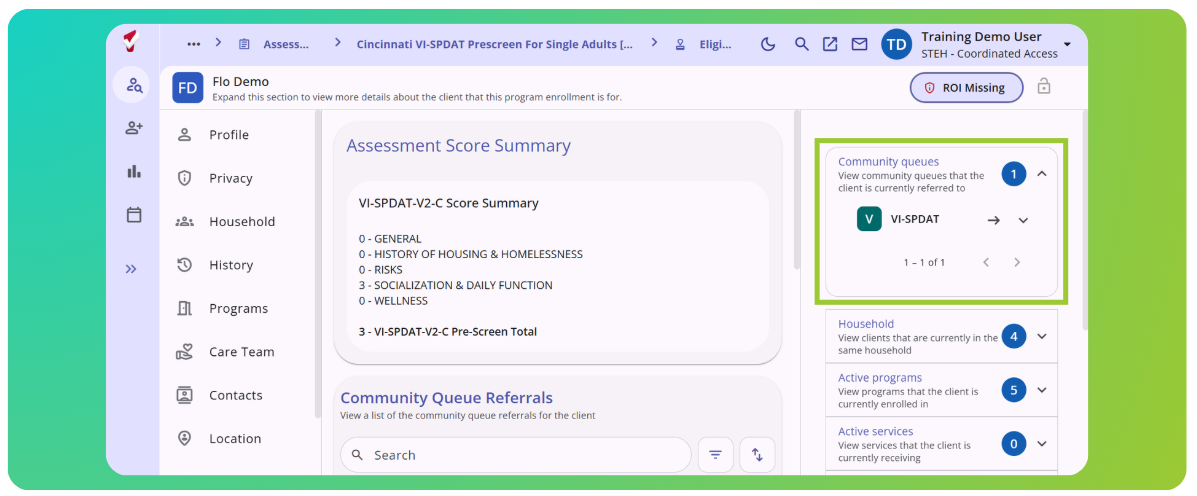Click the lock icon beside ROI Missing

pos(1044,87)
